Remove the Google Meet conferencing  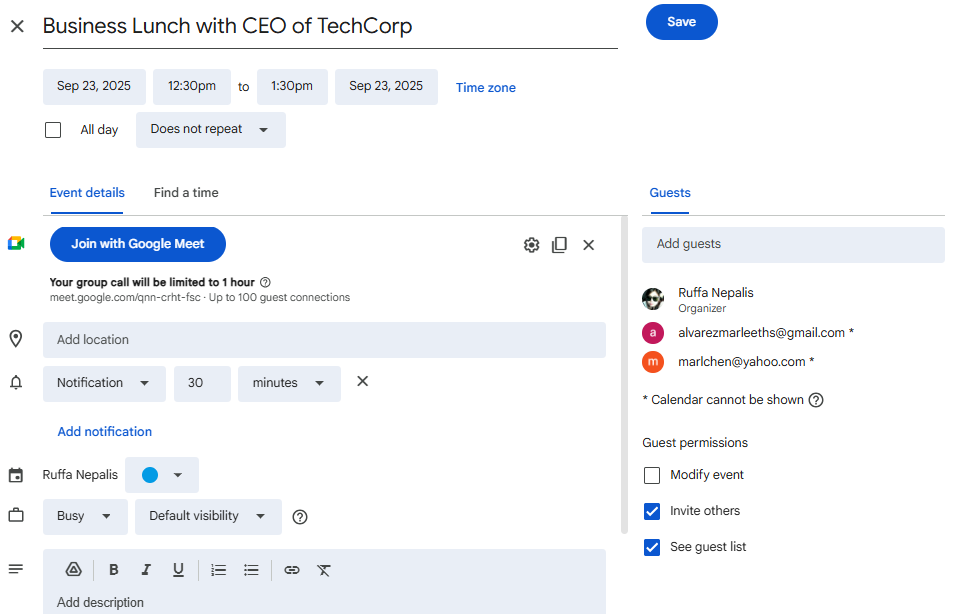coord(589,245)
